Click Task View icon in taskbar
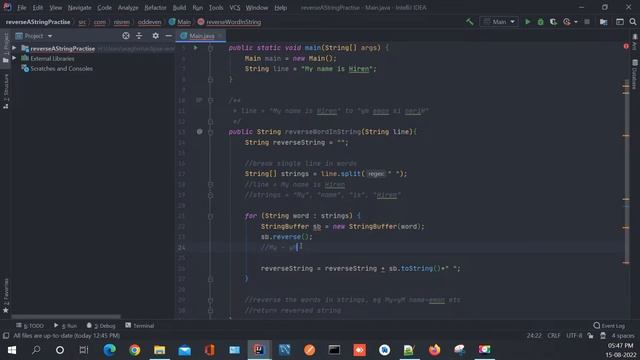 click(84, 350)
